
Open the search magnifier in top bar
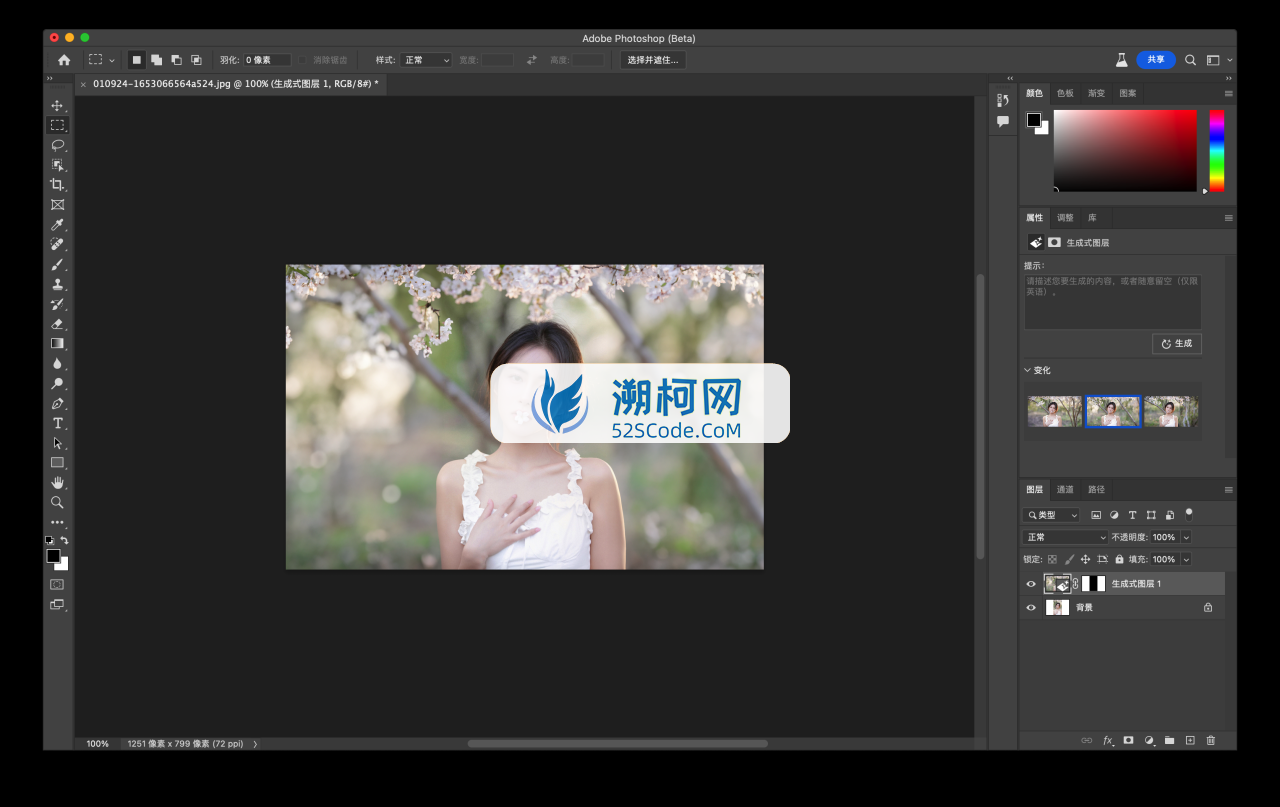click(x=1190, y=60)
